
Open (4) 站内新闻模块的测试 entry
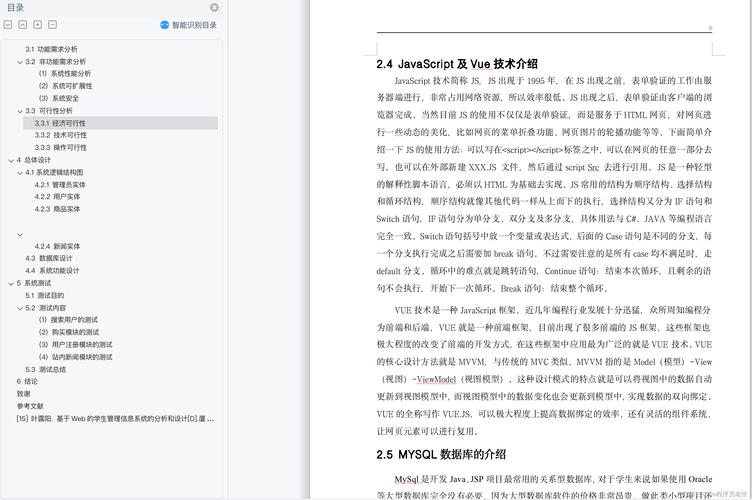(75, 357)
